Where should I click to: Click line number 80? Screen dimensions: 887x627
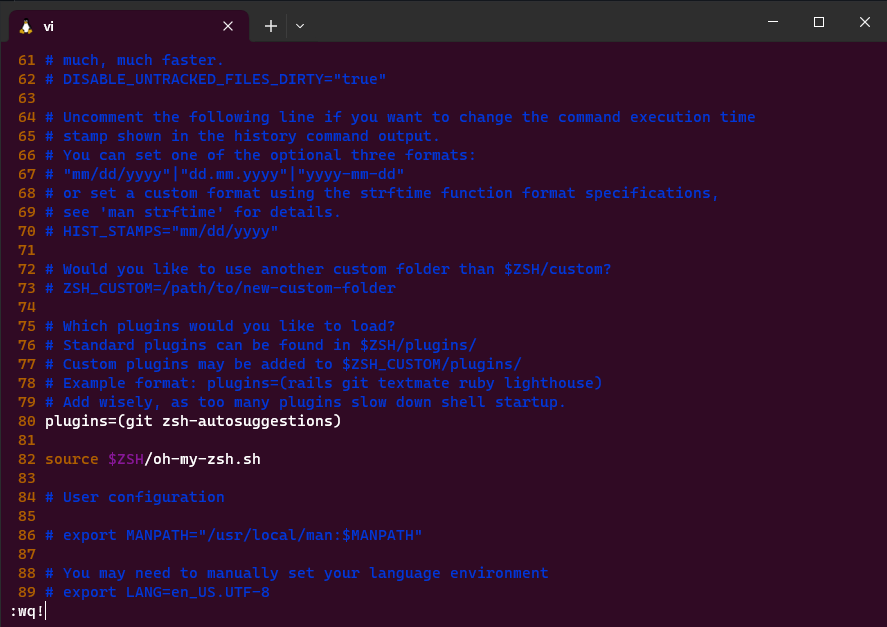(x=27, y=422)
